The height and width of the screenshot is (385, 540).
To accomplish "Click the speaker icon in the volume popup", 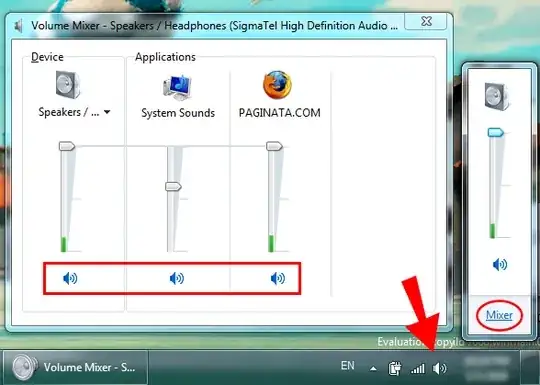I will (x=497, y=96).
